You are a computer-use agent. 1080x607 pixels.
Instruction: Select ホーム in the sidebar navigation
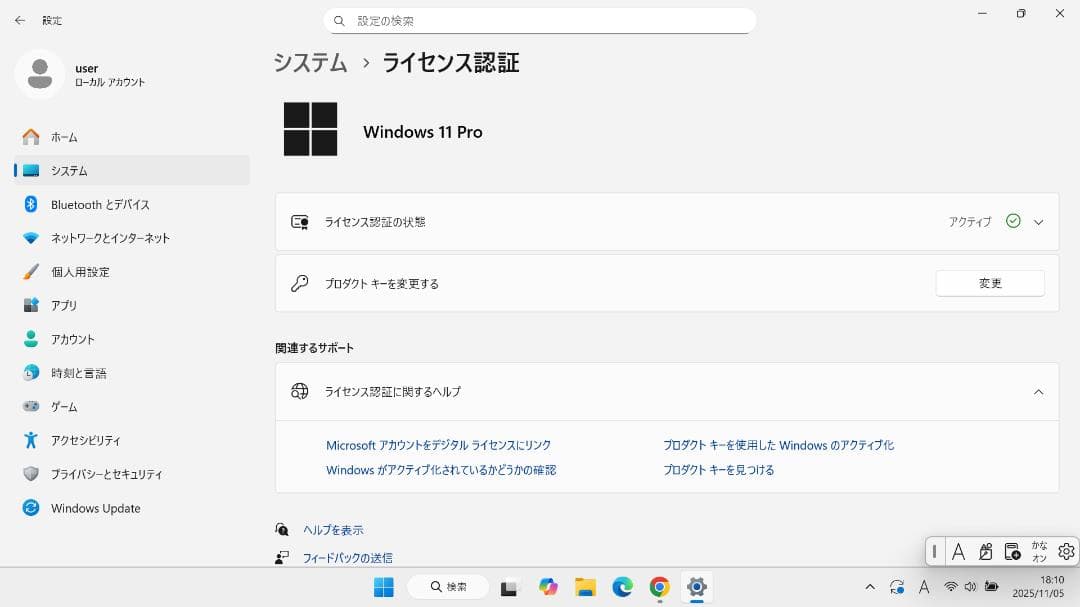pyautogui.click(x=63, y=137)
